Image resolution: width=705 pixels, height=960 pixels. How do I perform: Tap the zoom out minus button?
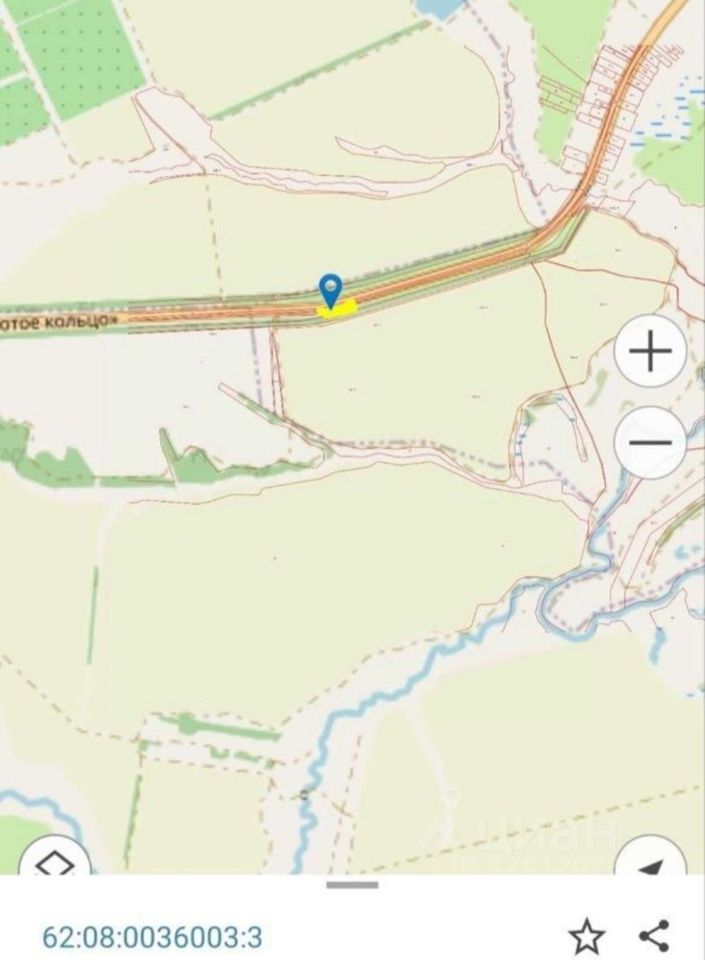point(650,442)
